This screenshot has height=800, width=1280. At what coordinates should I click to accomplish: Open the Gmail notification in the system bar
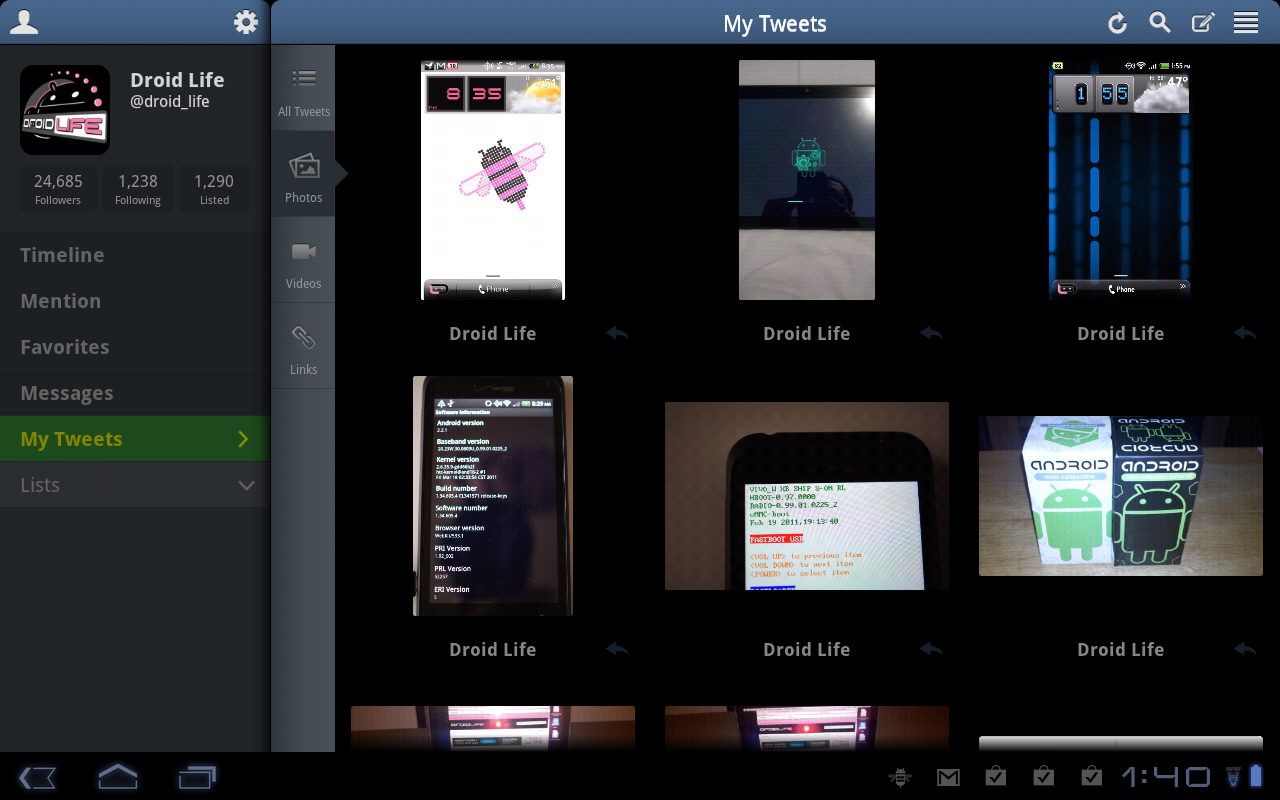pos(948,776)
